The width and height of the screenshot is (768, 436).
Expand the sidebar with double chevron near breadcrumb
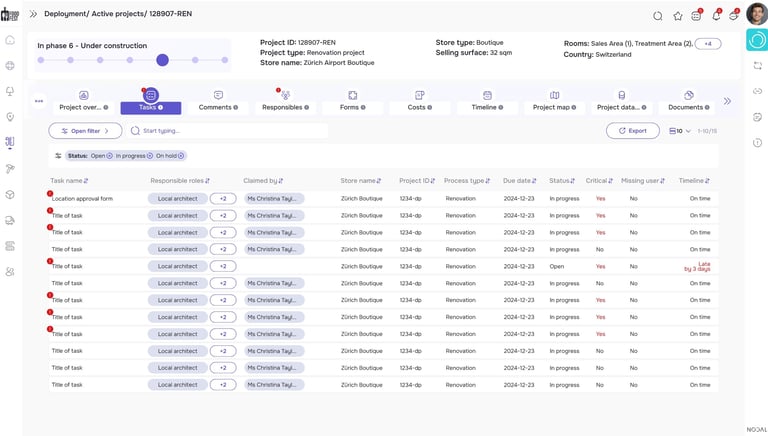33,14
